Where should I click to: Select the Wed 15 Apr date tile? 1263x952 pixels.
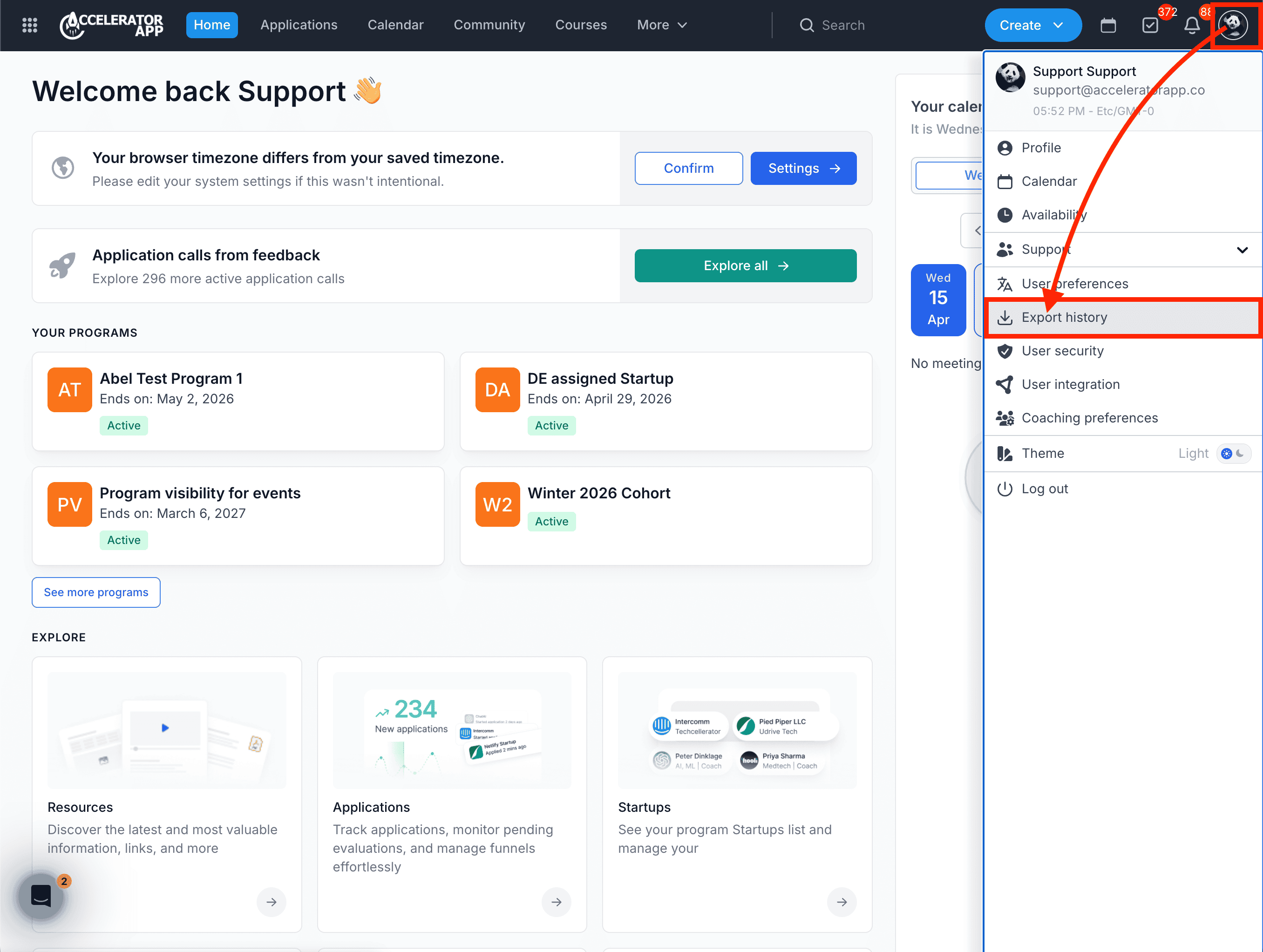pyautogui.click(x=937, y=299)
